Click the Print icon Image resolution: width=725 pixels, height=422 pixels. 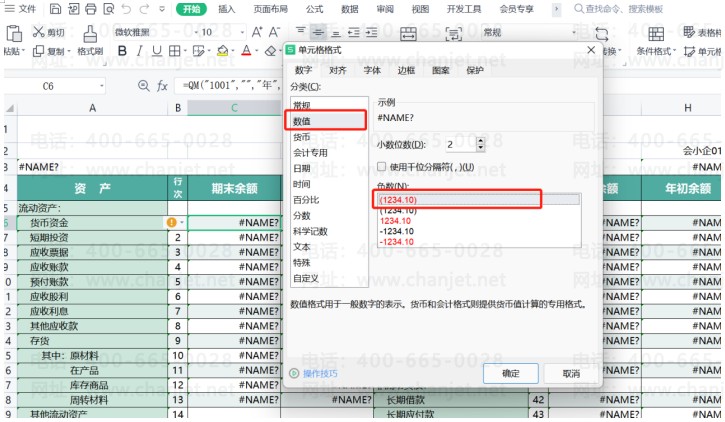tap(91, 8)
